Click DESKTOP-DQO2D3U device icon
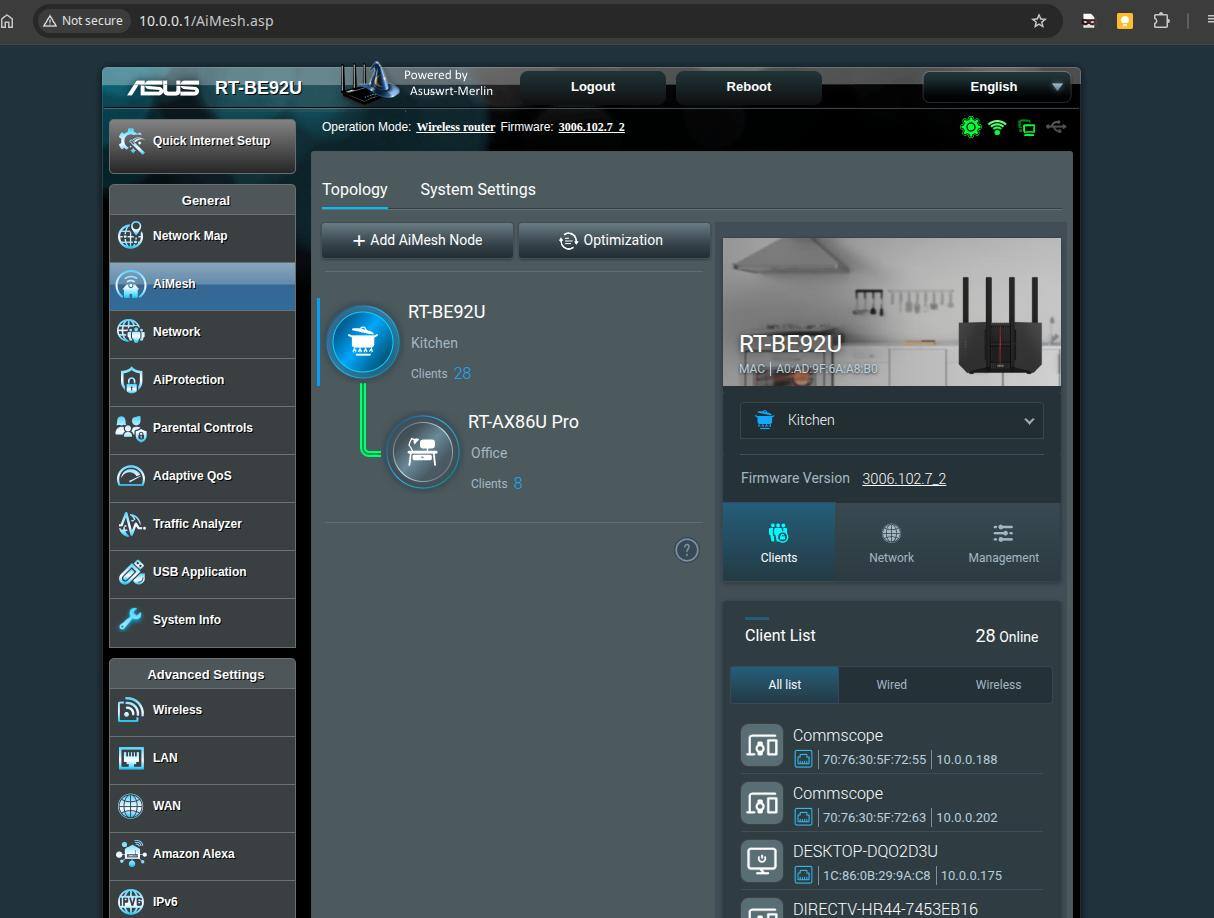1214x918 pixels. (762, 861)
